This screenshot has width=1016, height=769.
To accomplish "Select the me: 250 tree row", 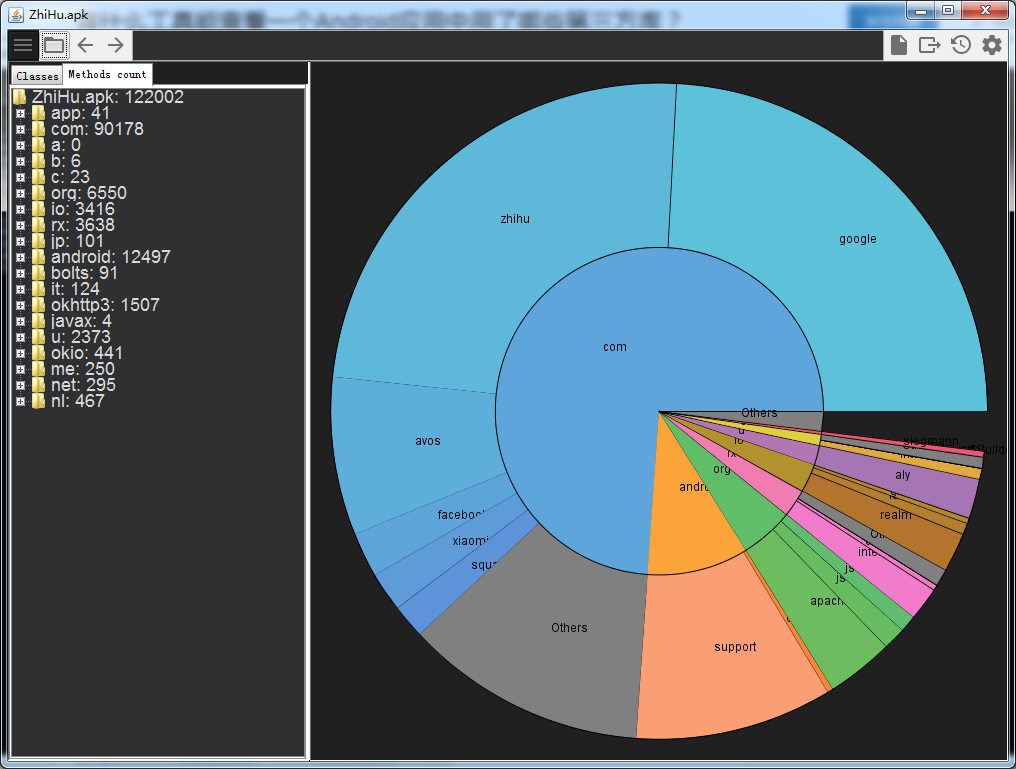I will (73, 369).
